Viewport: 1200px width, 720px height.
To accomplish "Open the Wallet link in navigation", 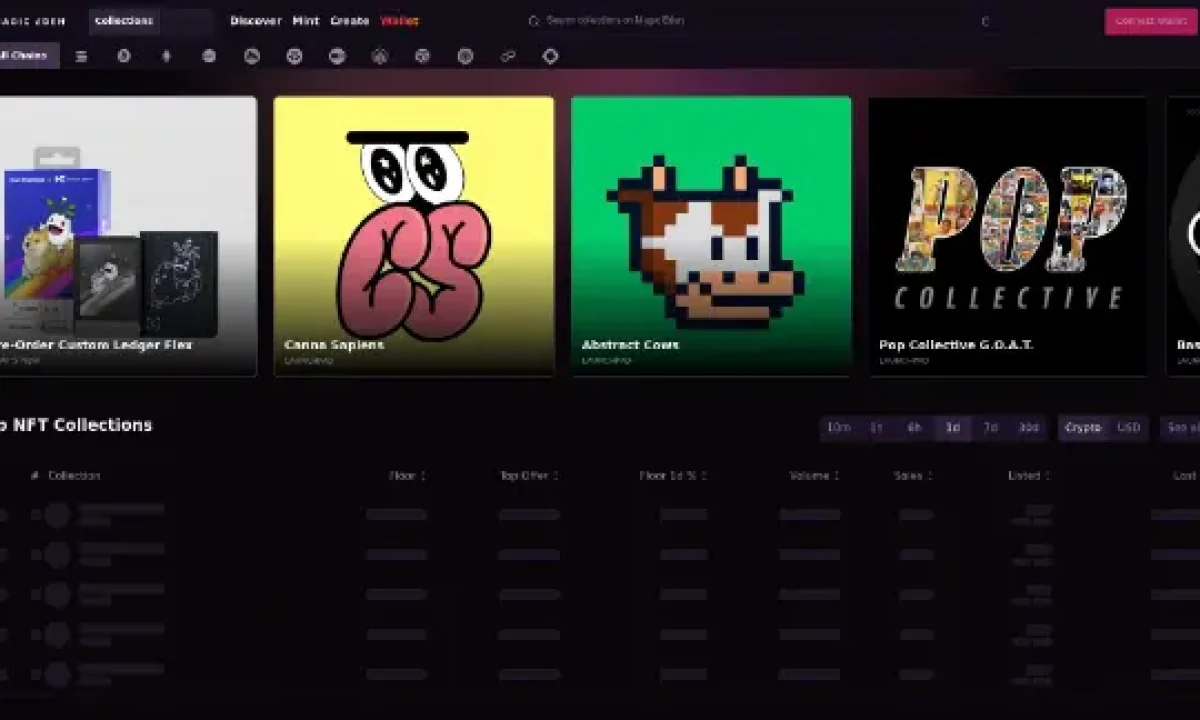I will [399, 21].
